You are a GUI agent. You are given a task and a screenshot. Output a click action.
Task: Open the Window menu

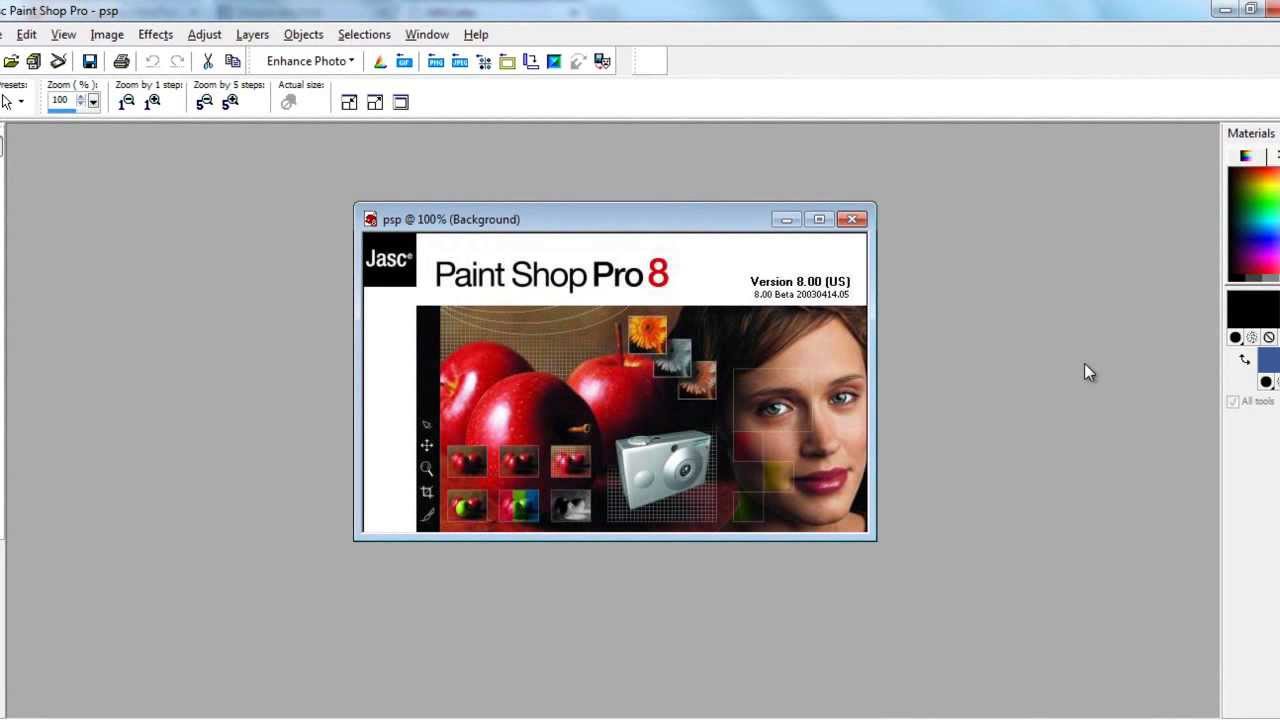click(427, 34)
